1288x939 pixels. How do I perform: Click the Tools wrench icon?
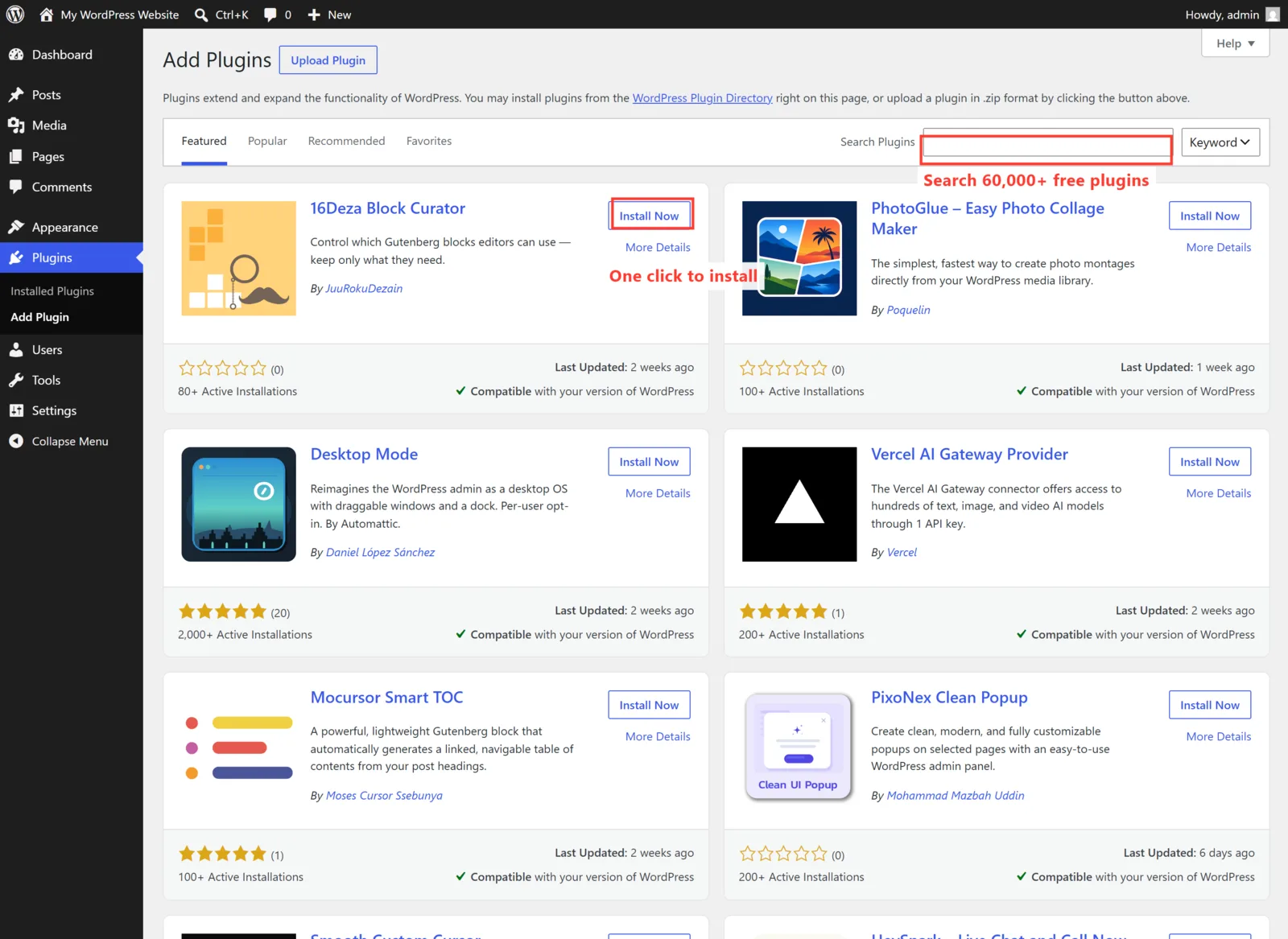[16, 380]
